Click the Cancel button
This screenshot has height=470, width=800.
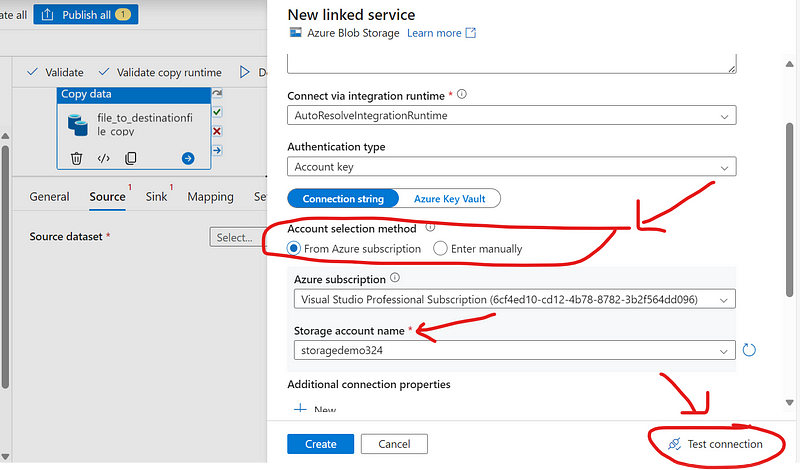394,444
